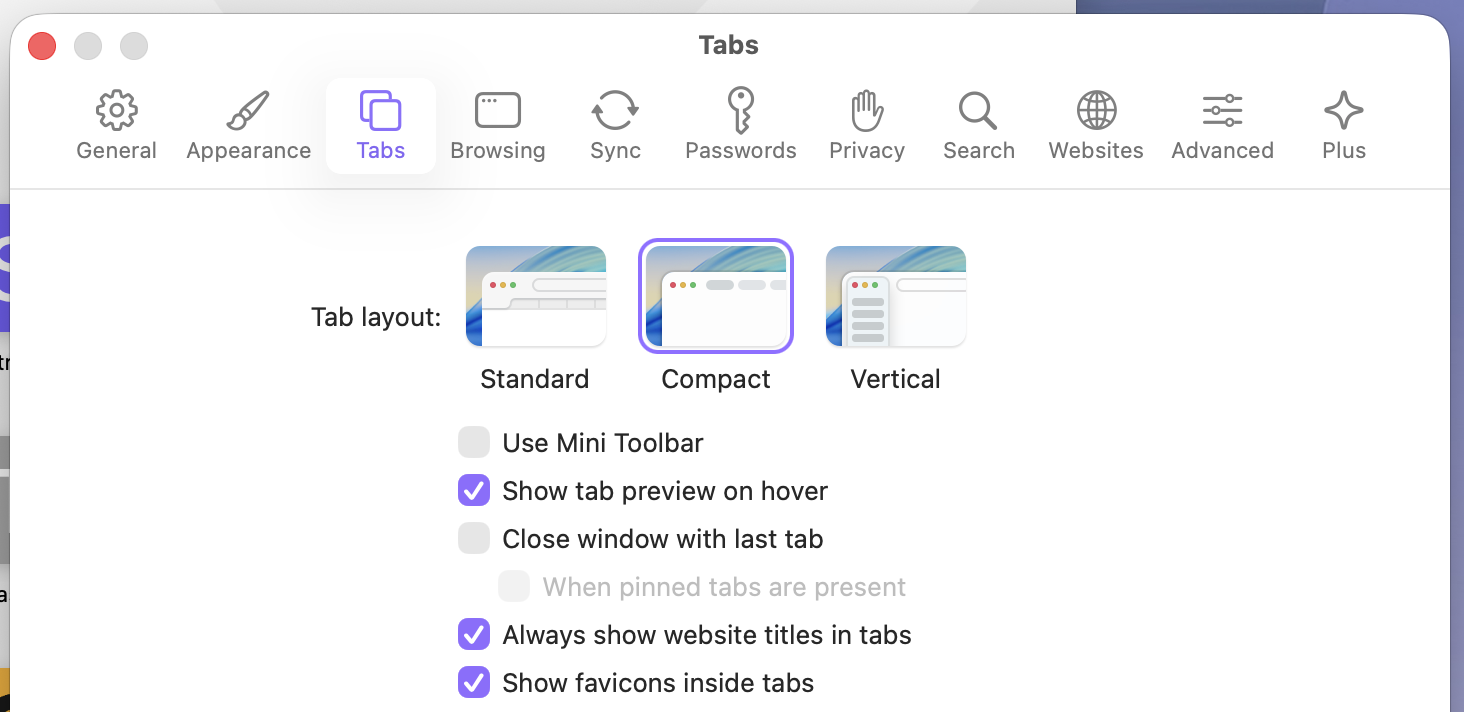
Task: Open the Websites globe icon
Action: click(1096, 111)
